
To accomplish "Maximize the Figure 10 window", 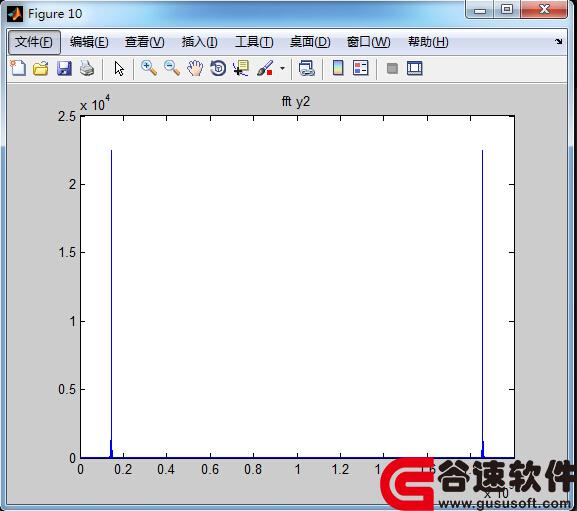I will [507, 9].
